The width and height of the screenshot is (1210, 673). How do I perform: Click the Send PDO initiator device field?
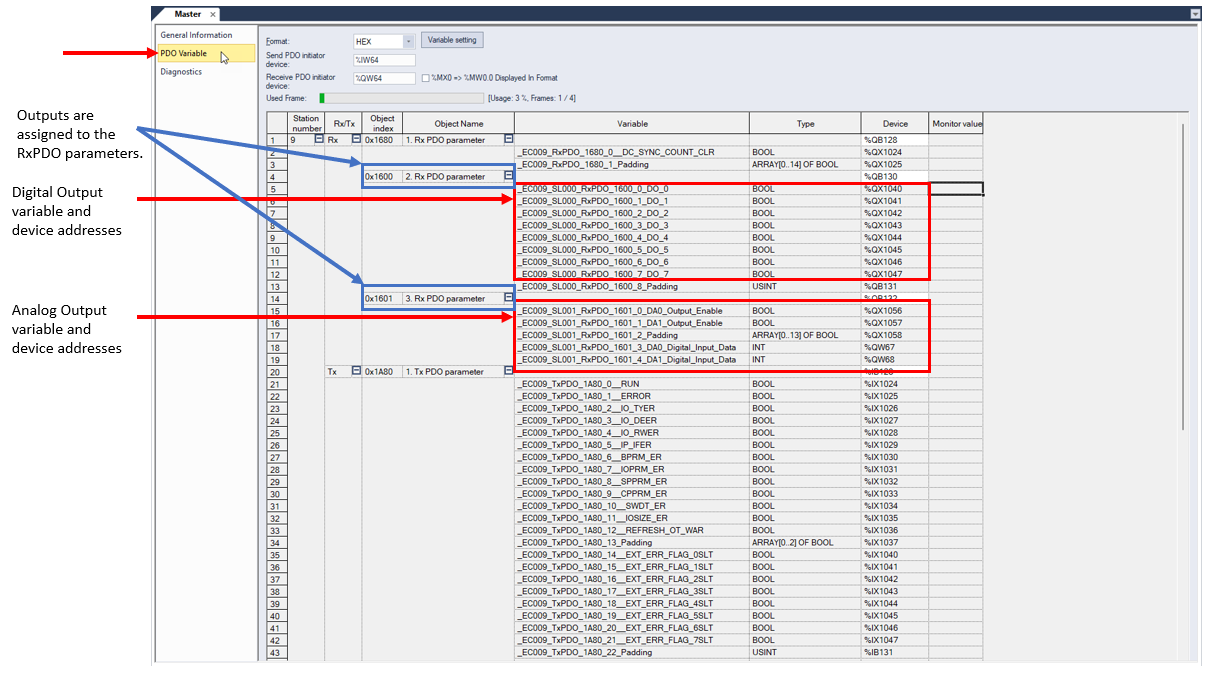(383, 60)
